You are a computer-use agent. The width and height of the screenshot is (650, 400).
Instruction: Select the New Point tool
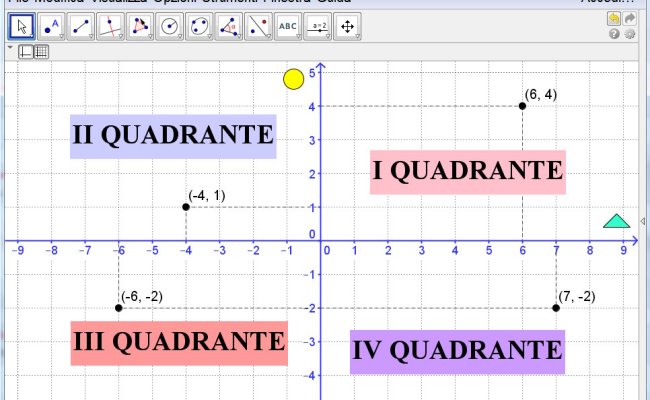51,27
